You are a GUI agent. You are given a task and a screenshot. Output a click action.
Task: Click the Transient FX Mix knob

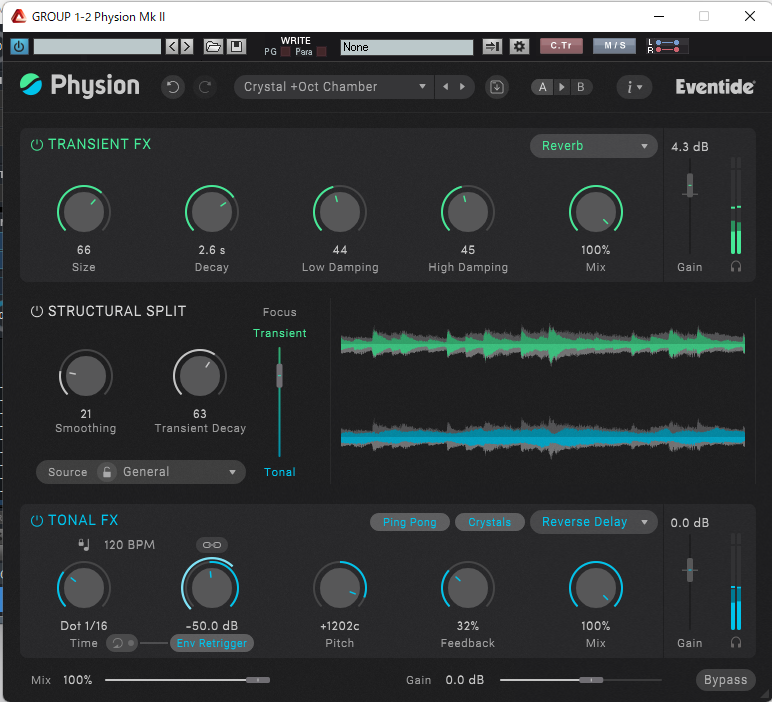(x=596, y=211)
